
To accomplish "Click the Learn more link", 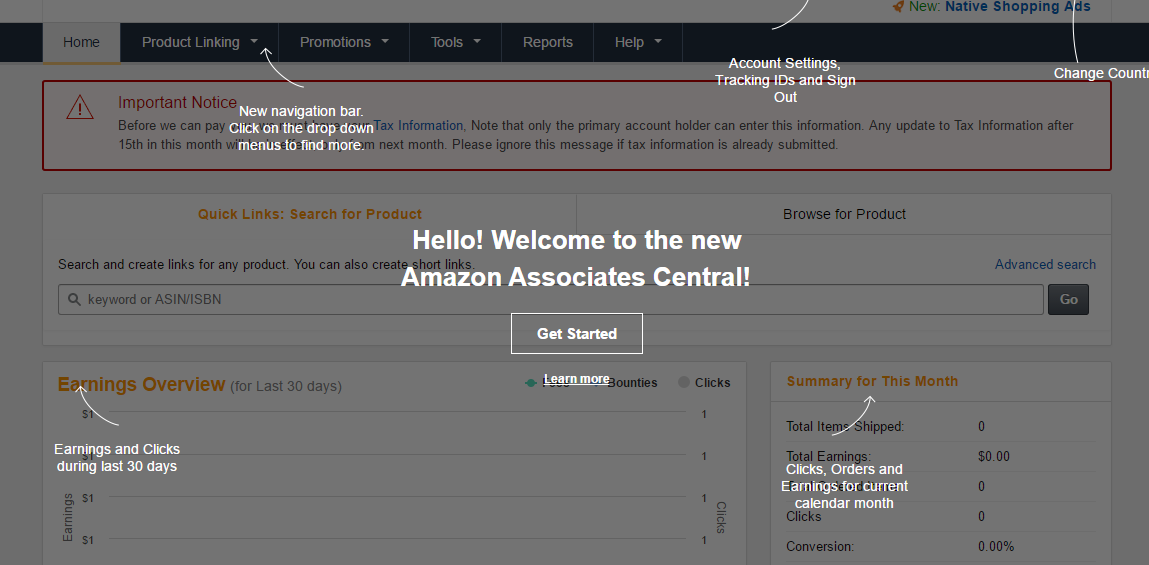I will pyautogui.click(x=577, y=379).
